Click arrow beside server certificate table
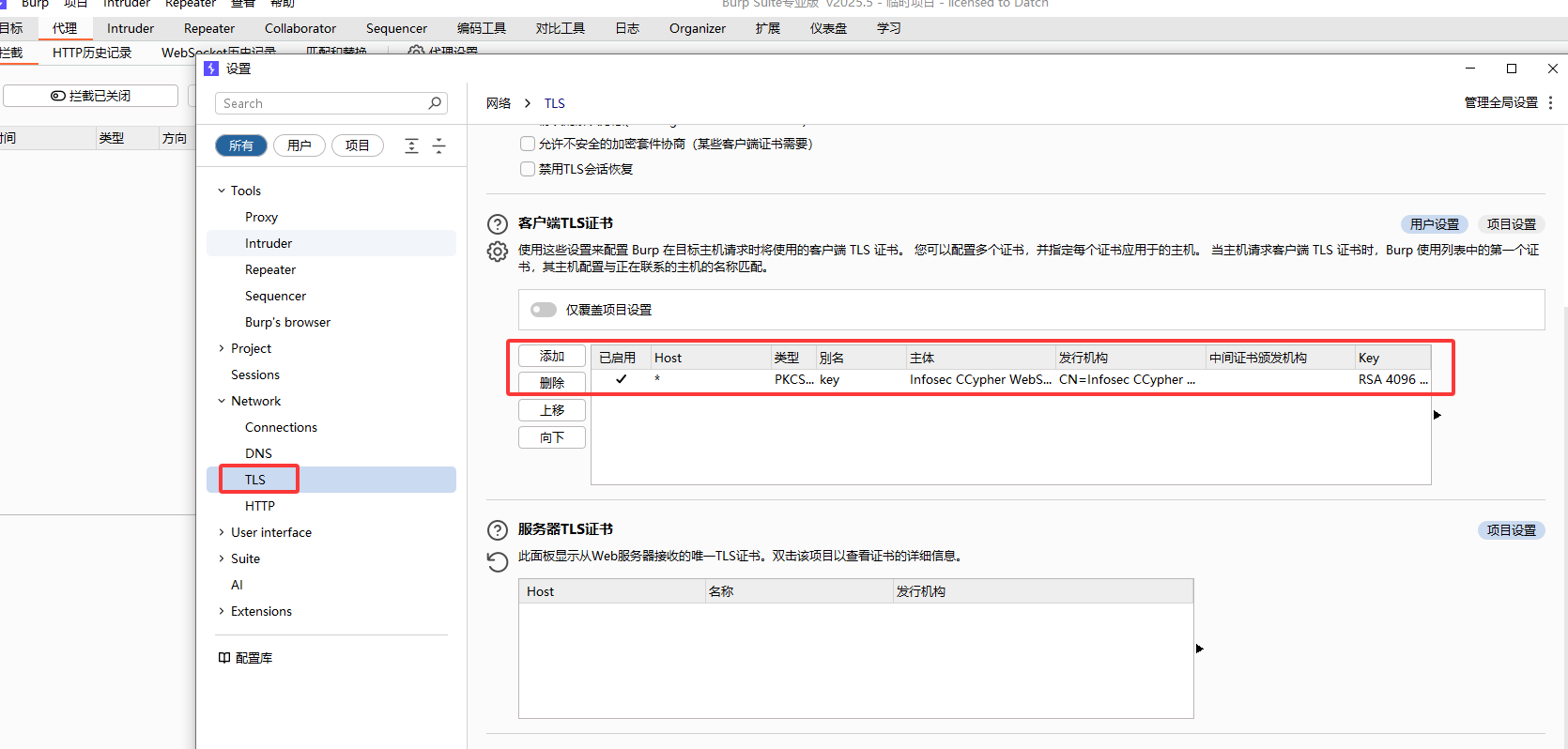The width and height of the screenshot is (1568, 749). (x=1200, y=649)
